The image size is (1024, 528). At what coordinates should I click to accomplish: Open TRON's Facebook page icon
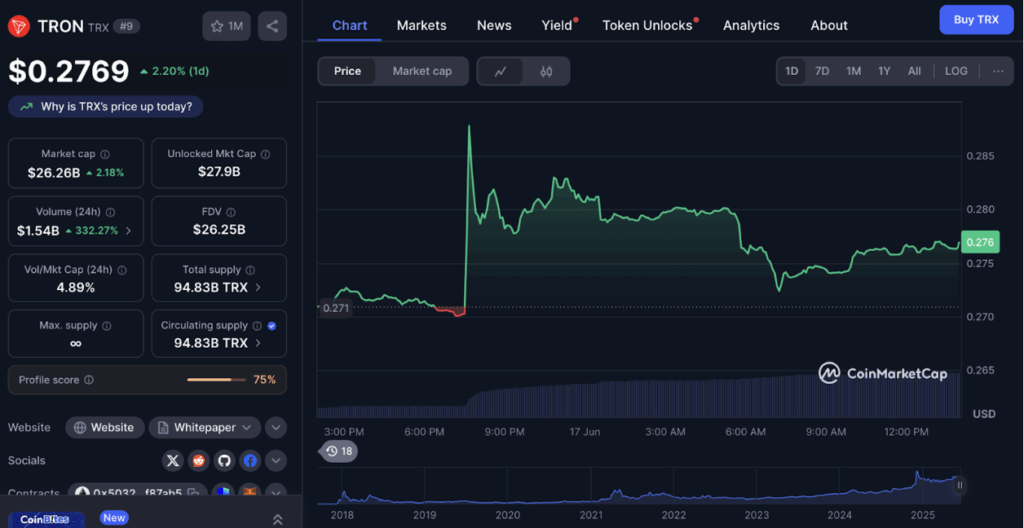click(249, 460)
